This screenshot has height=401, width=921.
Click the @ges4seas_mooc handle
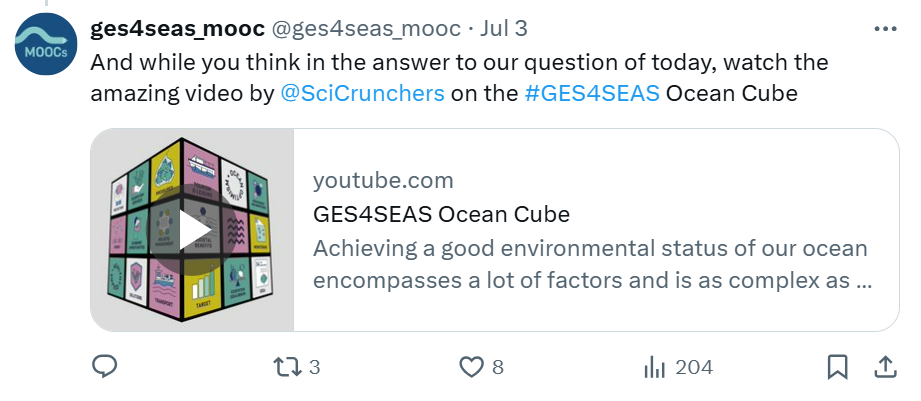(369, 28)
